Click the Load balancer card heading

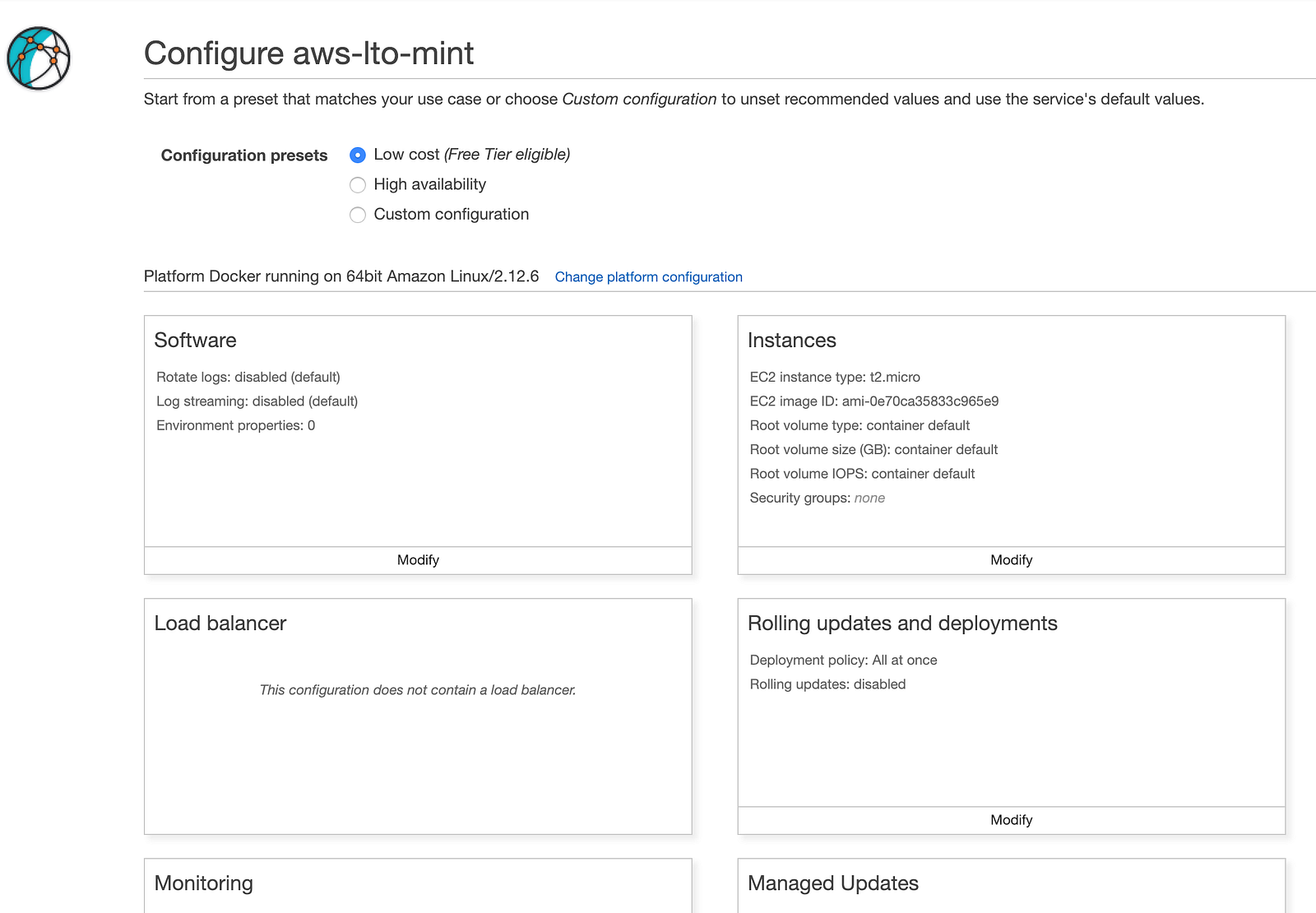point(220,623)
